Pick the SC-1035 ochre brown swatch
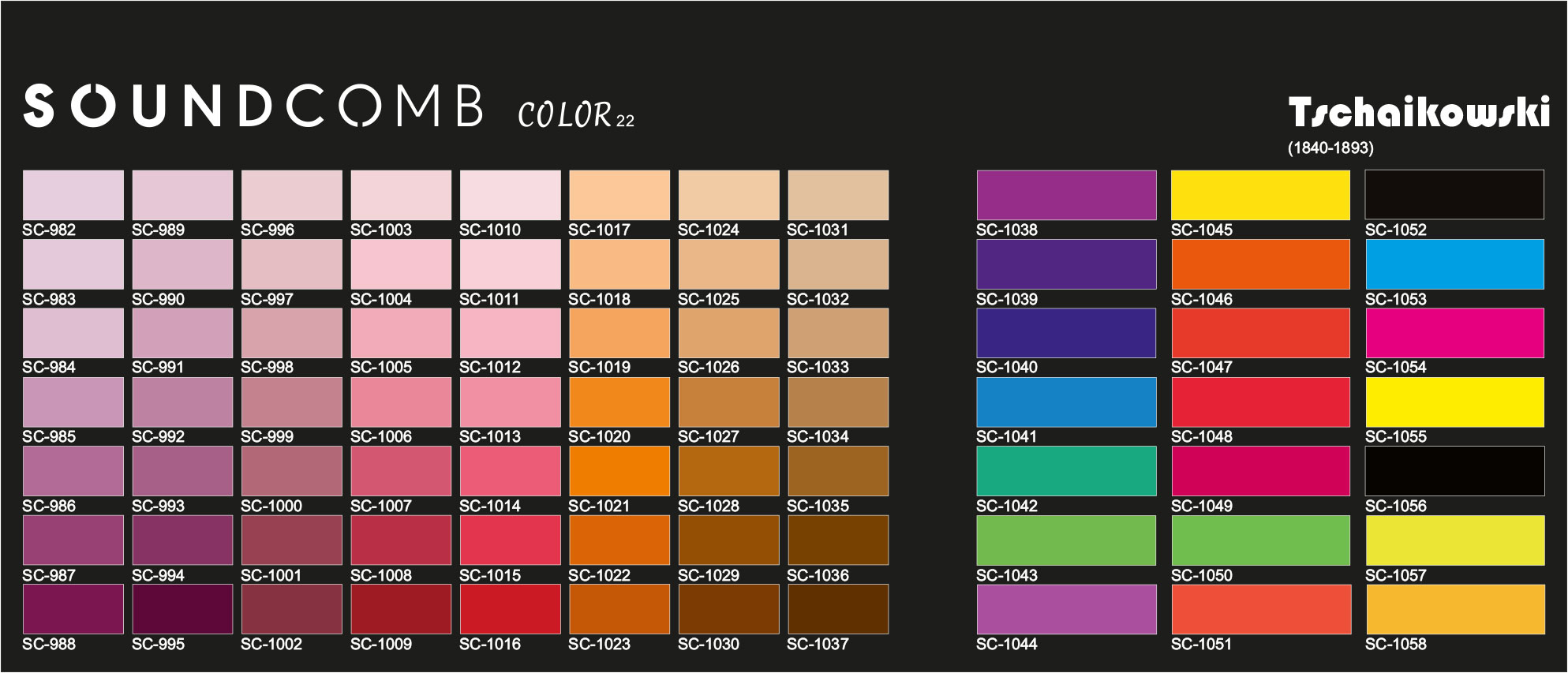Viewport: 1568px width, 673px height. 838,471
